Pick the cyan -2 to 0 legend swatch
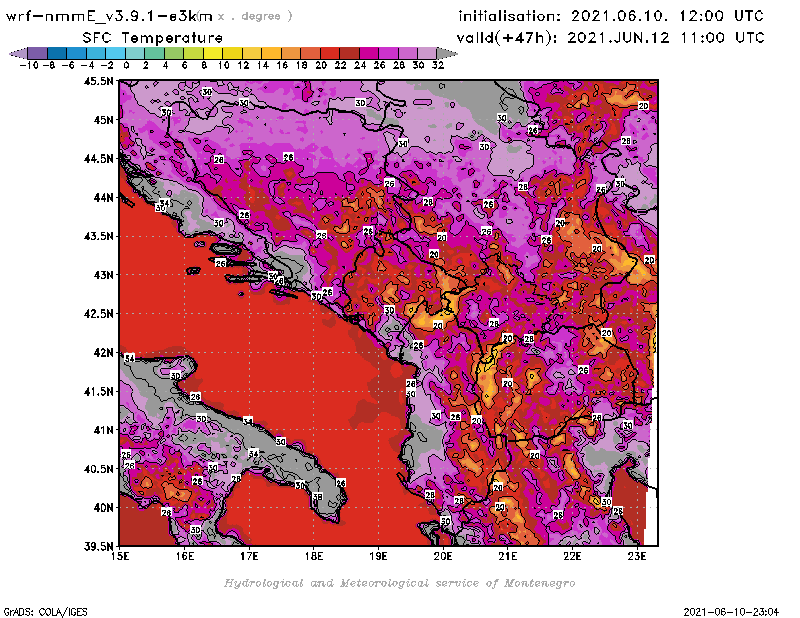 tap(115, 53)
